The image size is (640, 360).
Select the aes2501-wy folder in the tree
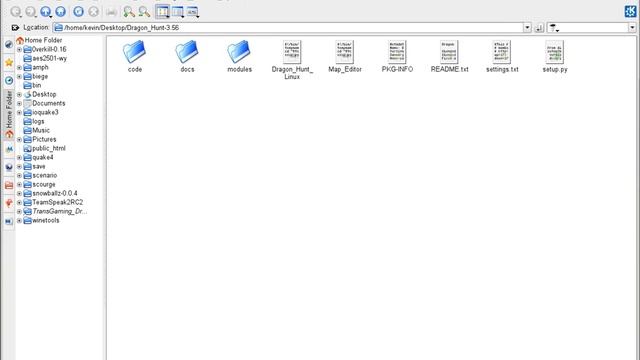coord(45,58)
